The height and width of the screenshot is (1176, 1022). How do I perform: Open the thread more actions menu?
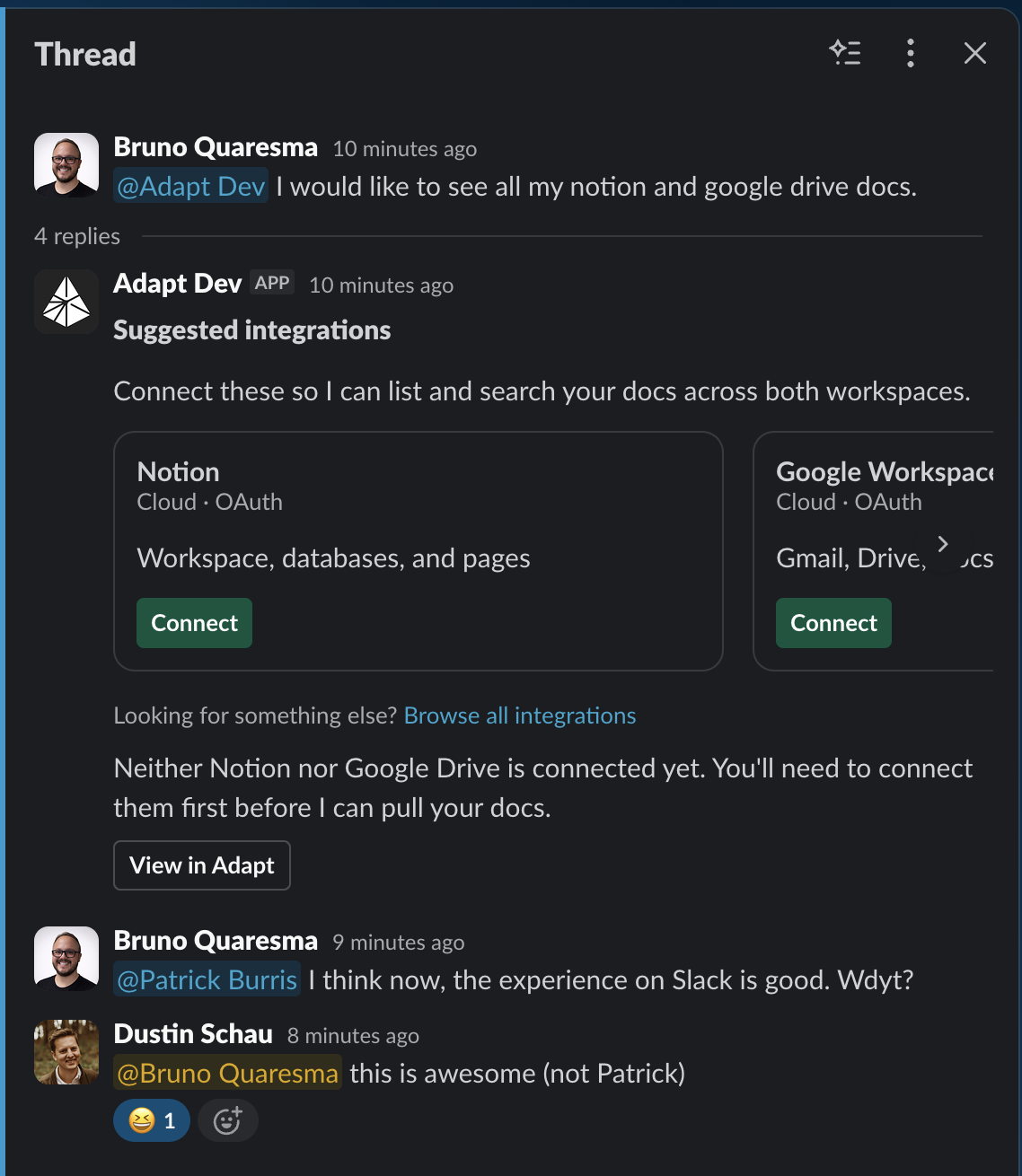[911, 53]
